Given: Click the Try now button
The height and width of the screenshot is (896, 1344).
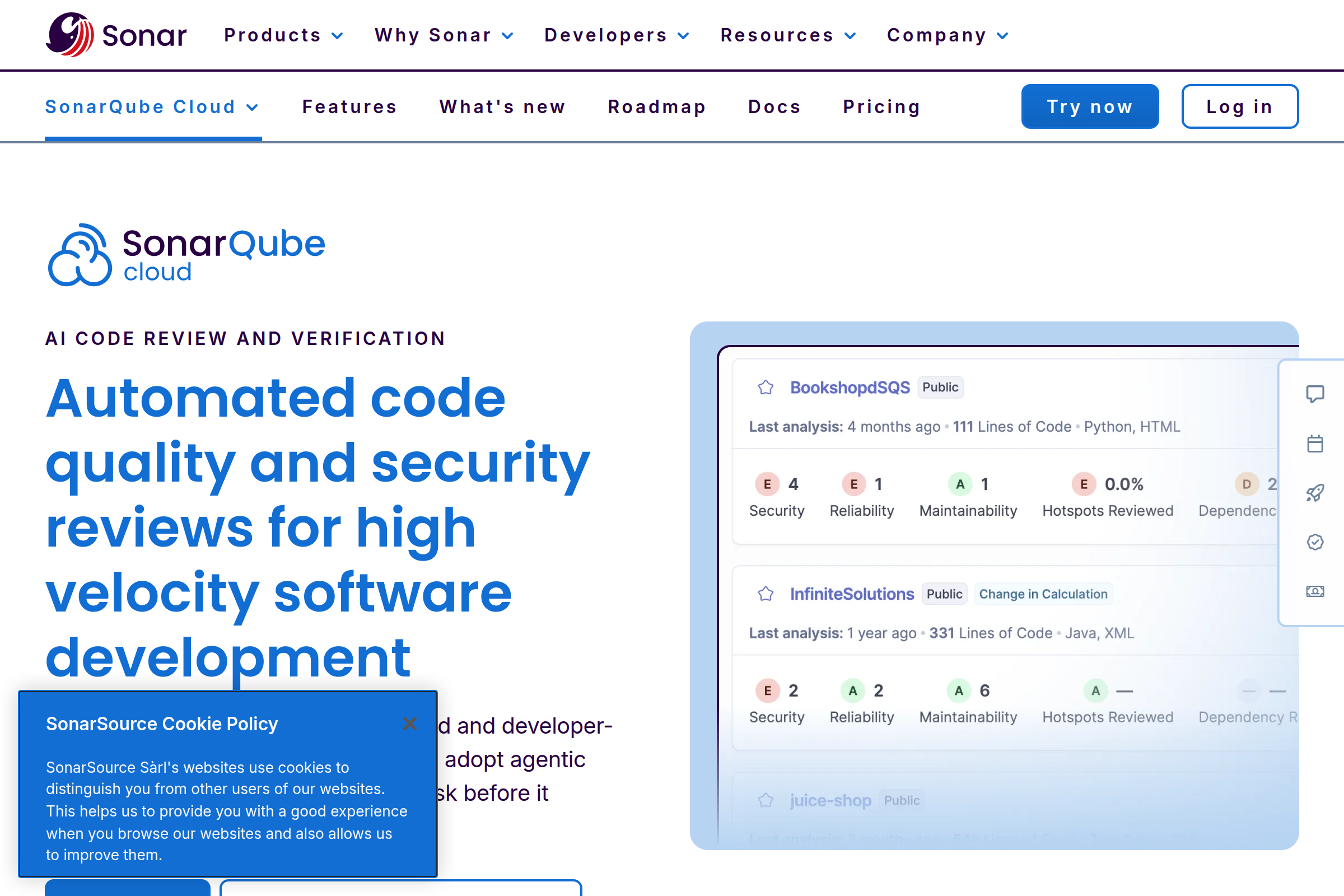Looking at the screenshot, I should pyautogui.click(x=1090, y=107).
